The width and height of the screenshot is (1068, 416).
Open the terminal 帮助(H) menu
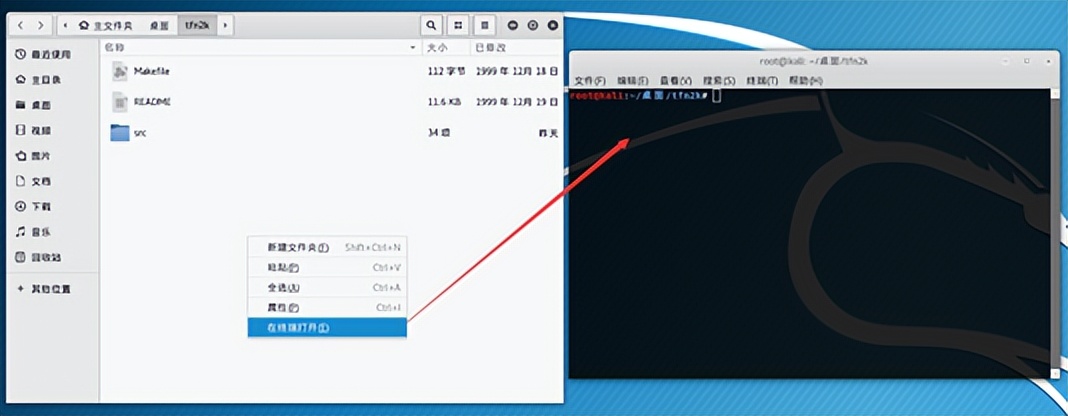(806, 81)
